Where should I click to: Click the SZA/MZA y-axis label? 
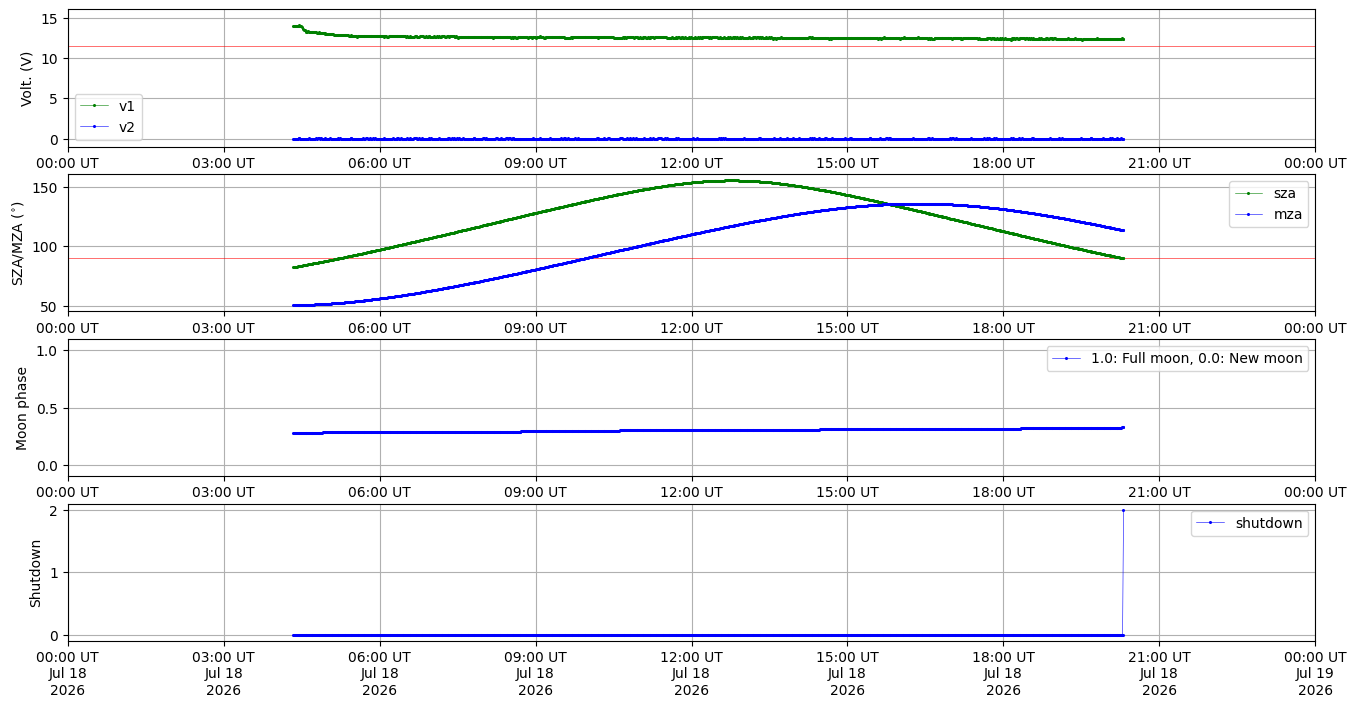(17, 243)
